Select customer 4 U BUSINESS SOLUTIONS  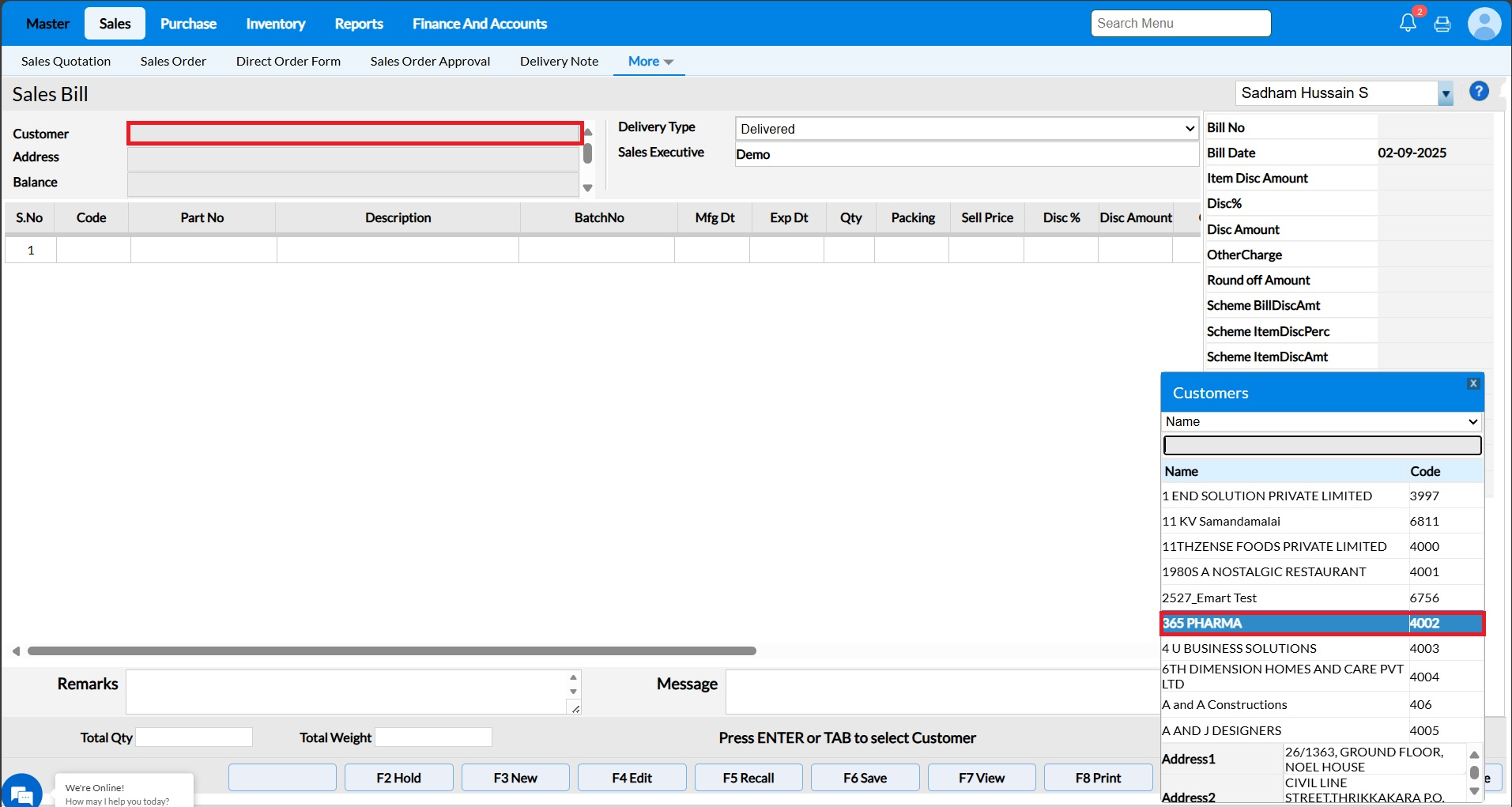click(x=1322, y=649)
